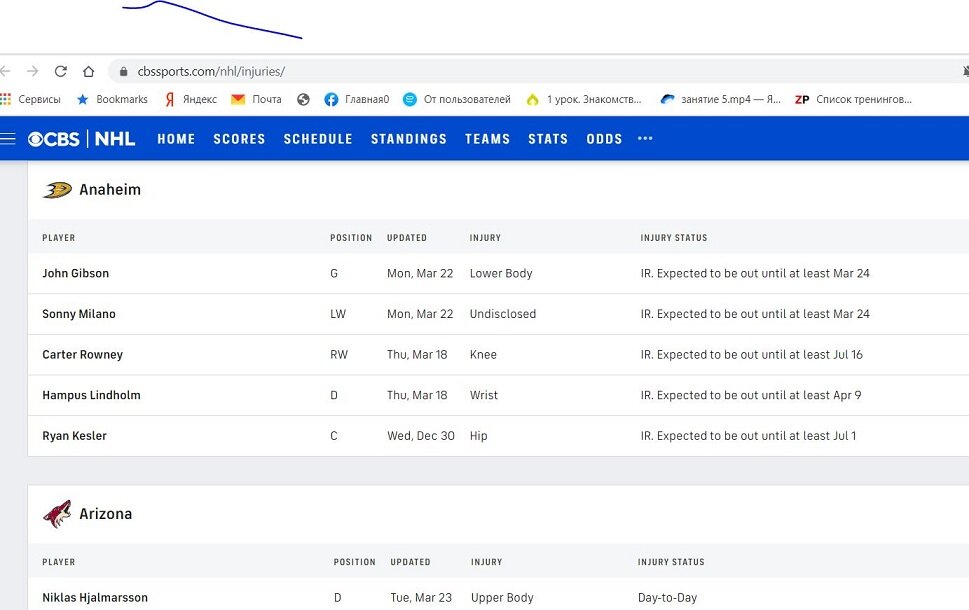Viewport: 969px width, 610px height.
Task: Click the browser back arrow
Action: [5, 72]
